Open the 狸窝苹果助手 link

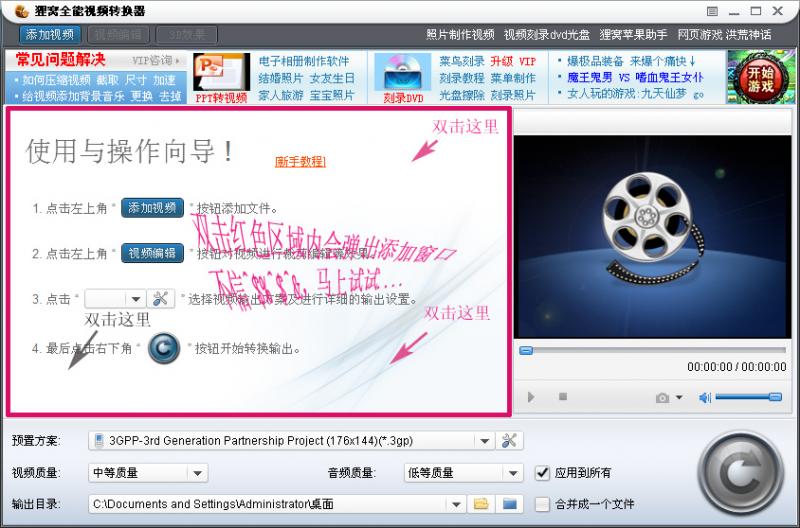click(633, 35)
